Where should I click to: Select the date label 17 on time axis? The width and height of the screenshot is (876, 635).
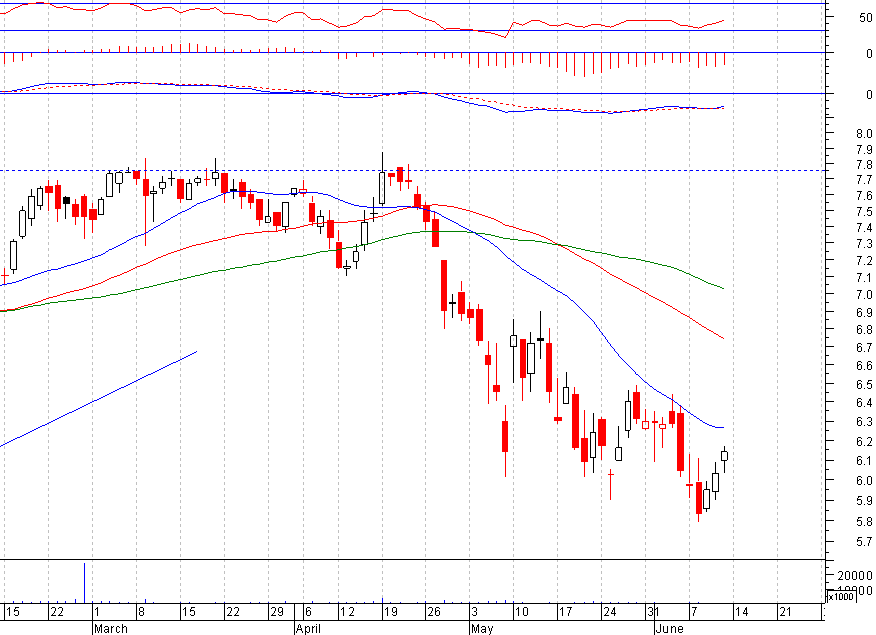click(565, 612)
